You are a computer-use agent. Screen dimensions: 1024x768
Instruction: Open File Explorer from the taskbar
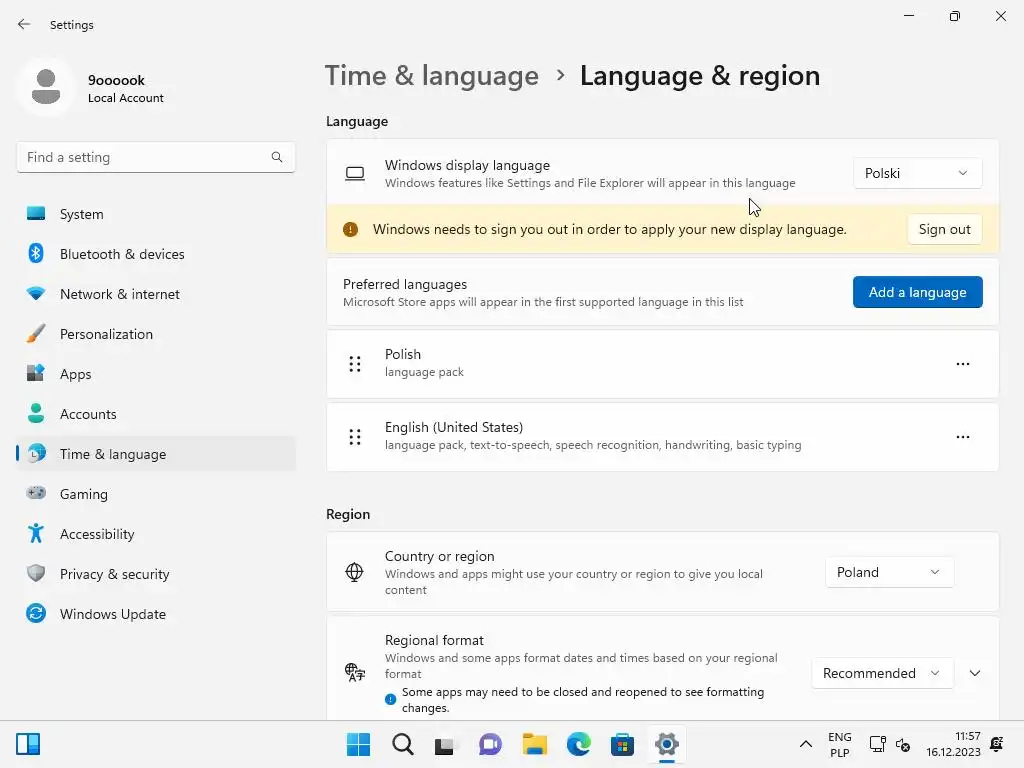pyautogui.click(x=535, y=744)
